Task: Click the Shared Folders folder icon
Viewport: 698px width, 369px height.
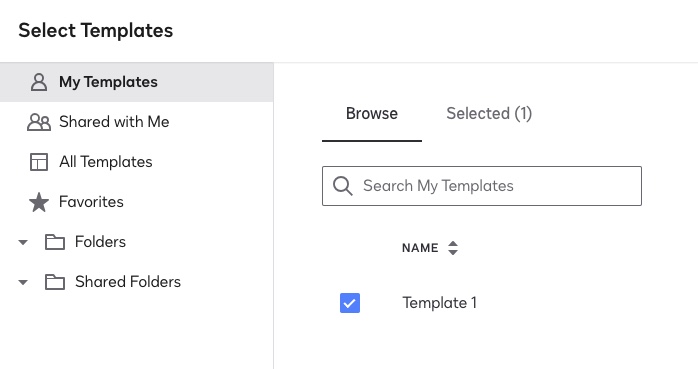Action: click(x=55, y=282)
